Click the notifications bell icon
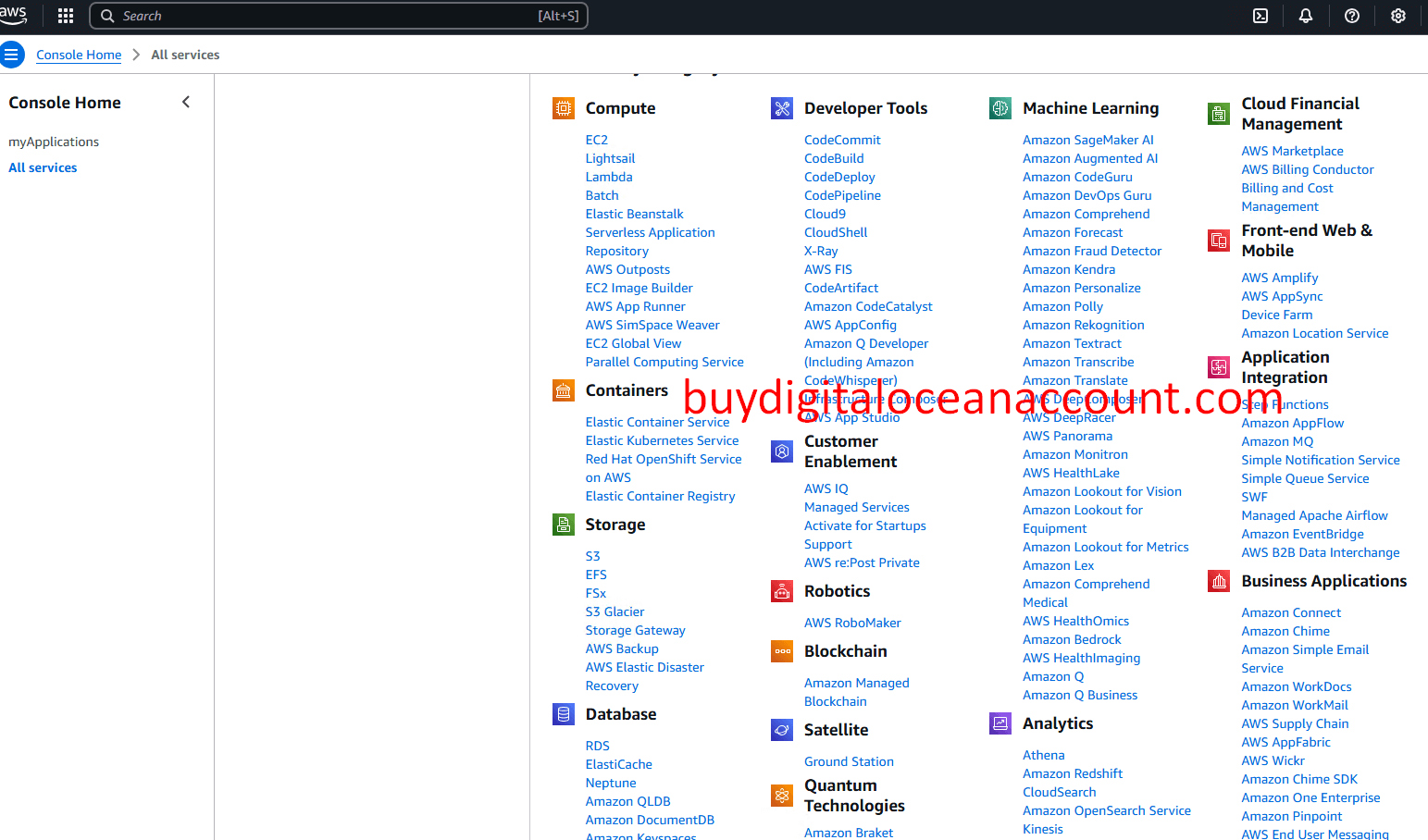Screen dimensions: 1428x840 pyautogui.click(x=1305, y=16)
